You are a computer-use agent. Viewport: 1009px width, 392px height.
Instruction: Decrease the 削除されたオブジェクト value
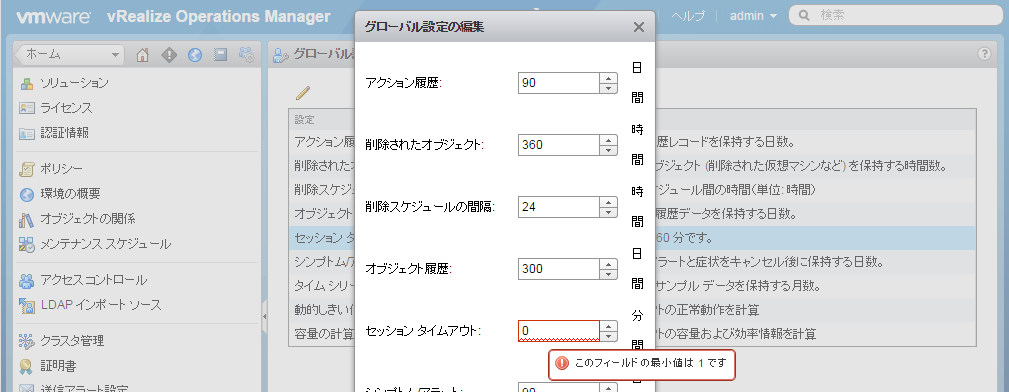tap(608, 150)
